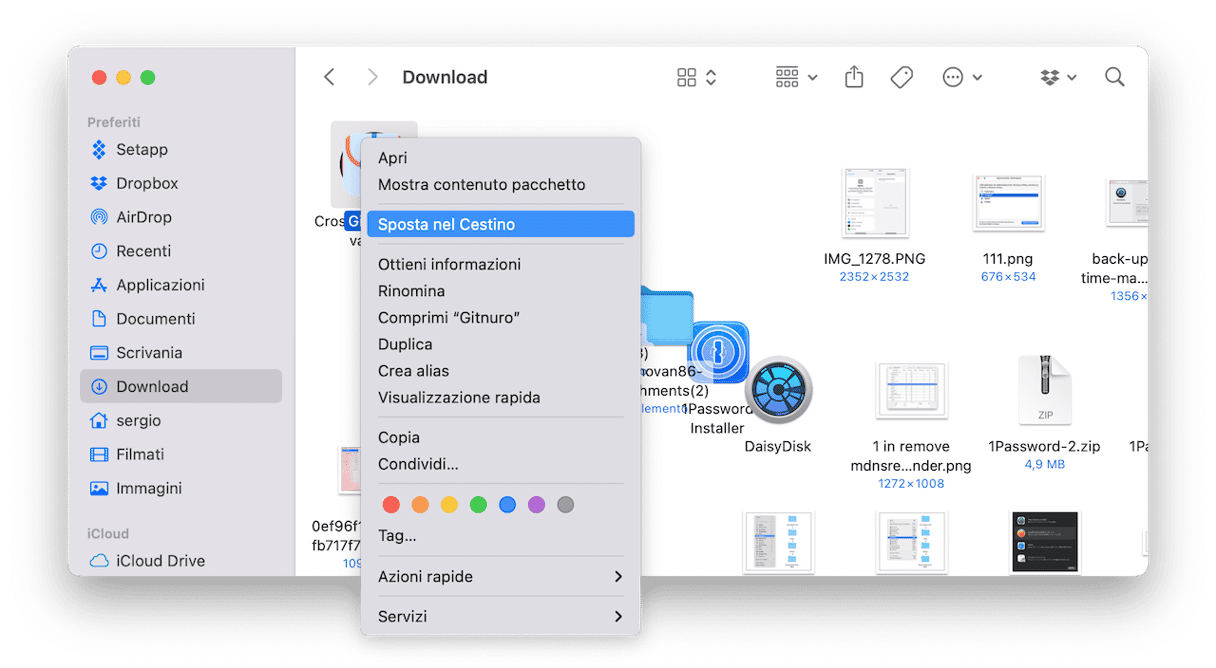Expand the ellipsis actions menu
Viewport: 1216px width, 668px height.
coord(962,77)
